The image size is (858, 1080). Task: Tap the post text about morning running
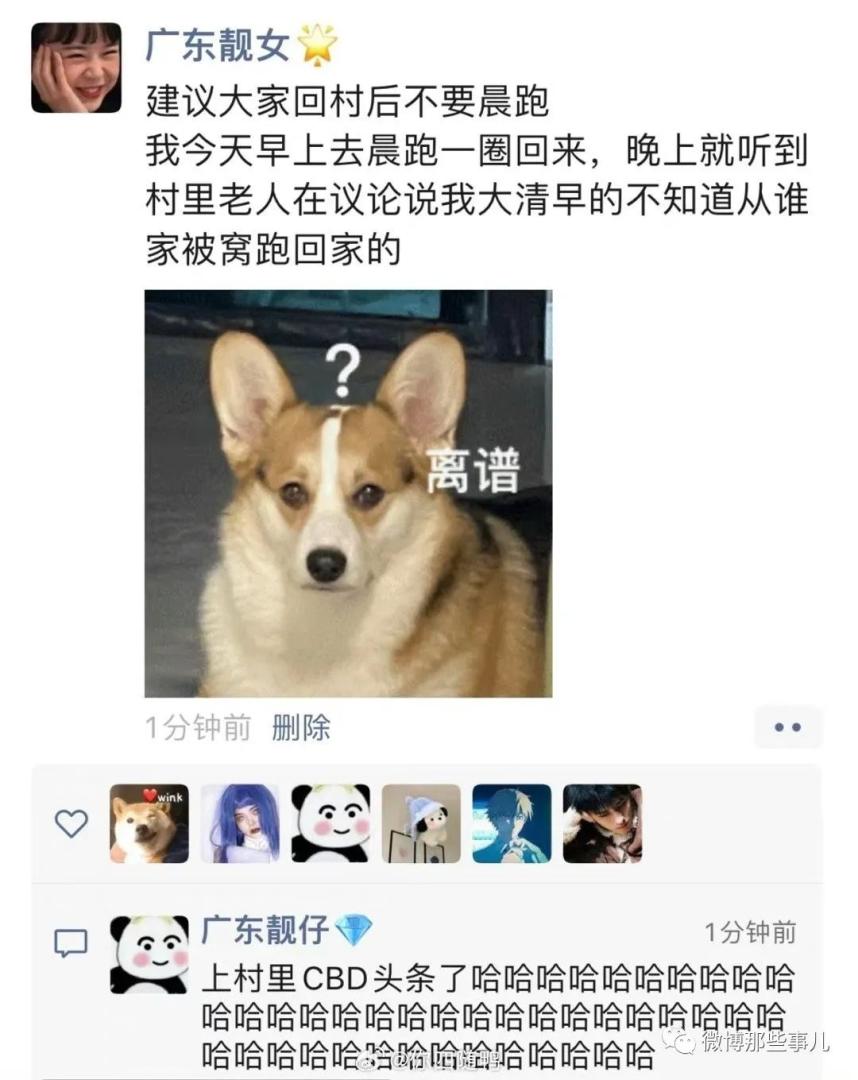point(477,176)
